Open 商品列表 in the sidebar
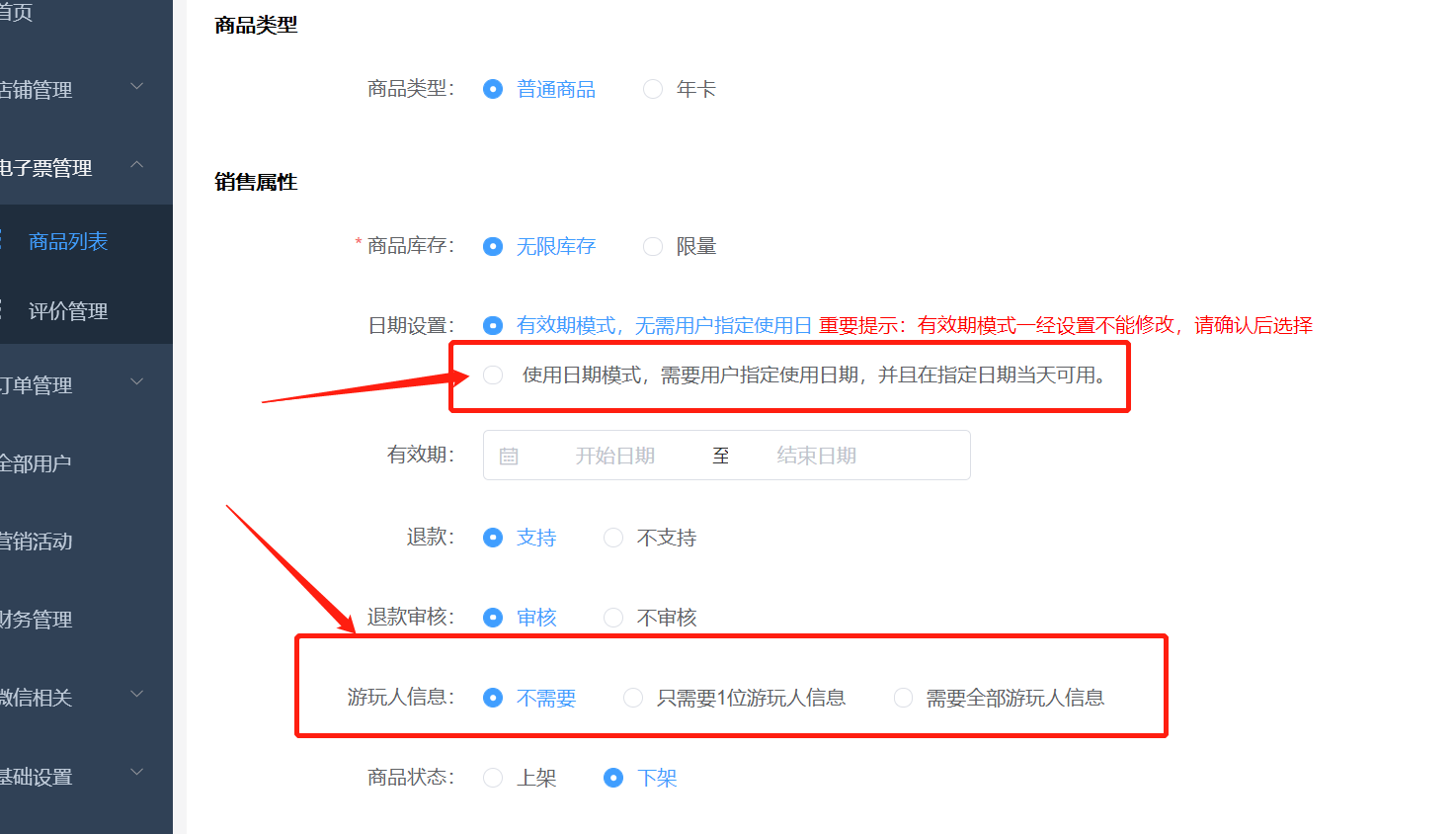This screenshot has height=834, width=1456. pos(68,241)
